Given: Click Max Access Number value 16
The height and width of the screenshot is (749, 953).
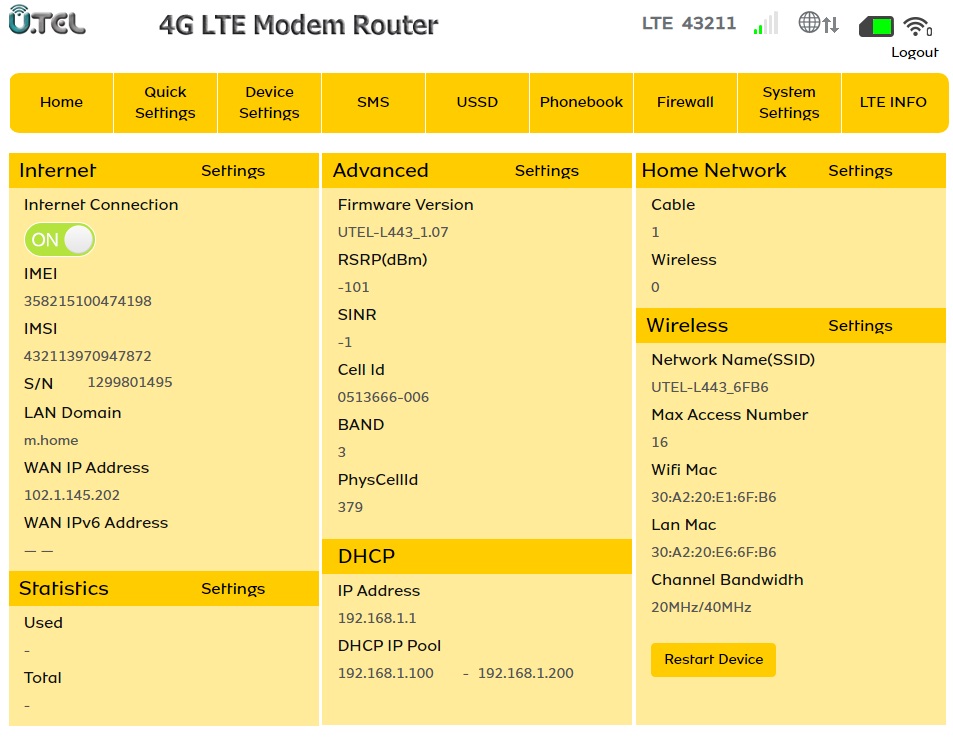Looking at the screenshot, I should (x=659, y=442).
